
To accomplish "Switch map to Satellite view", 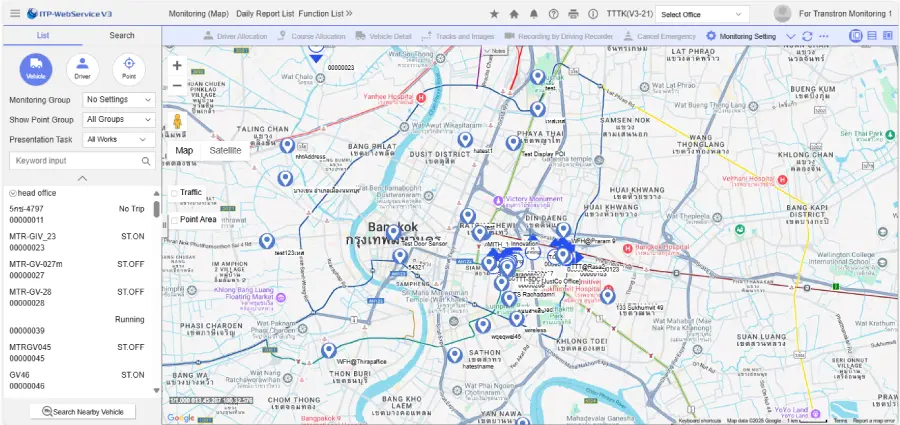I will (225, 150).
